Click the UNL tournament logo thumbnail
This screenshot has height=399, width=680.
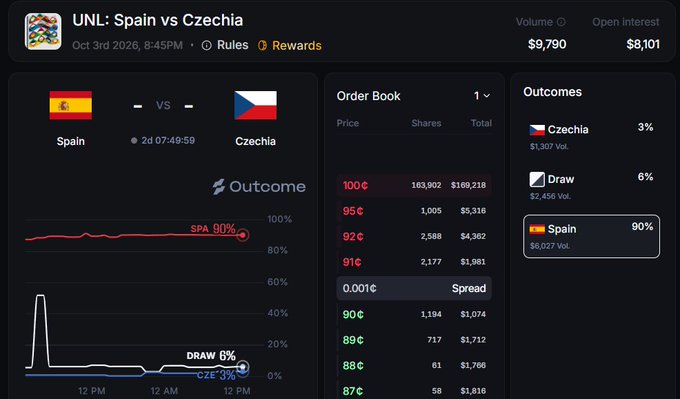coord(43,31)
